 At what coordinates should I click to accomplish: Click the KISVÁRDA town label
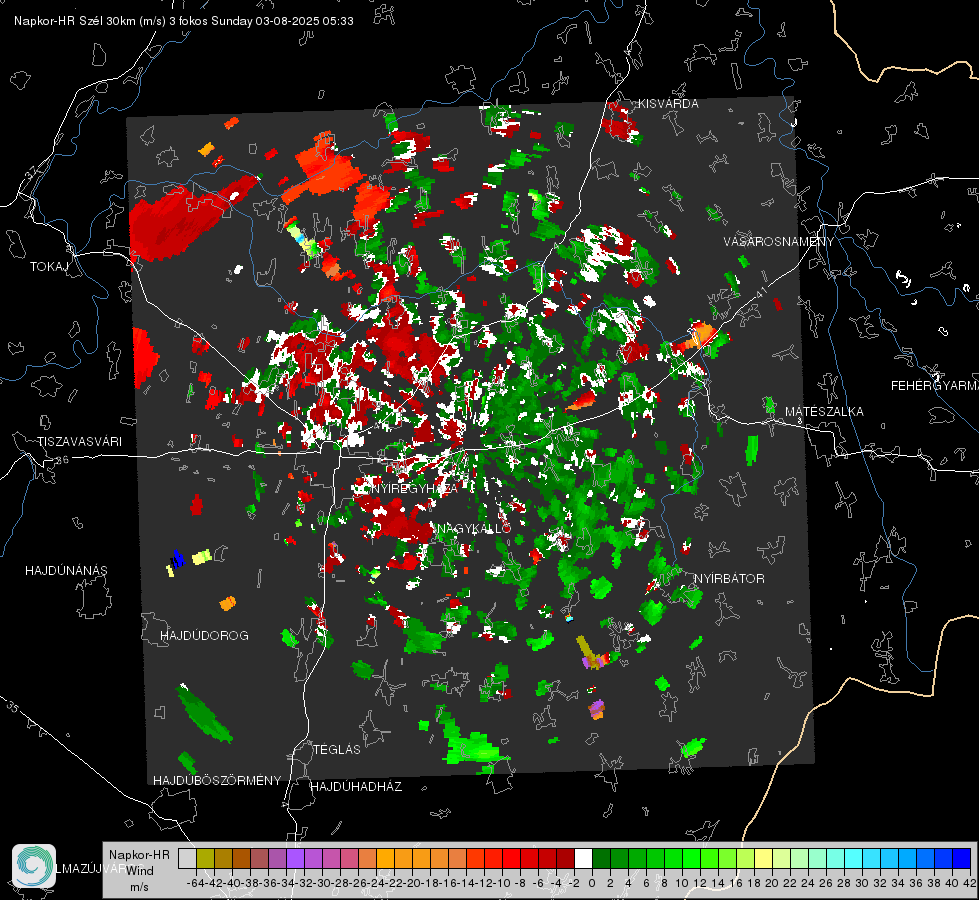[668, 104]
